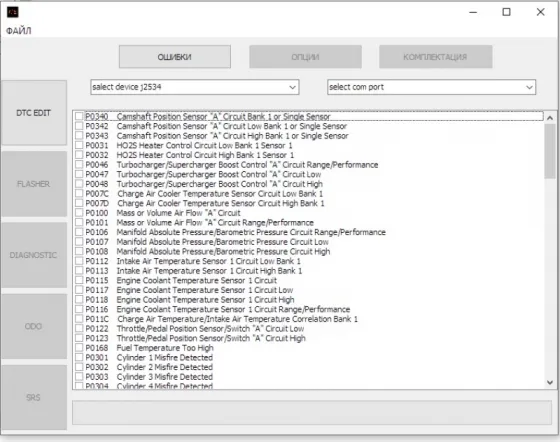Click the list scrollbar down arrow

click(550, 382)
